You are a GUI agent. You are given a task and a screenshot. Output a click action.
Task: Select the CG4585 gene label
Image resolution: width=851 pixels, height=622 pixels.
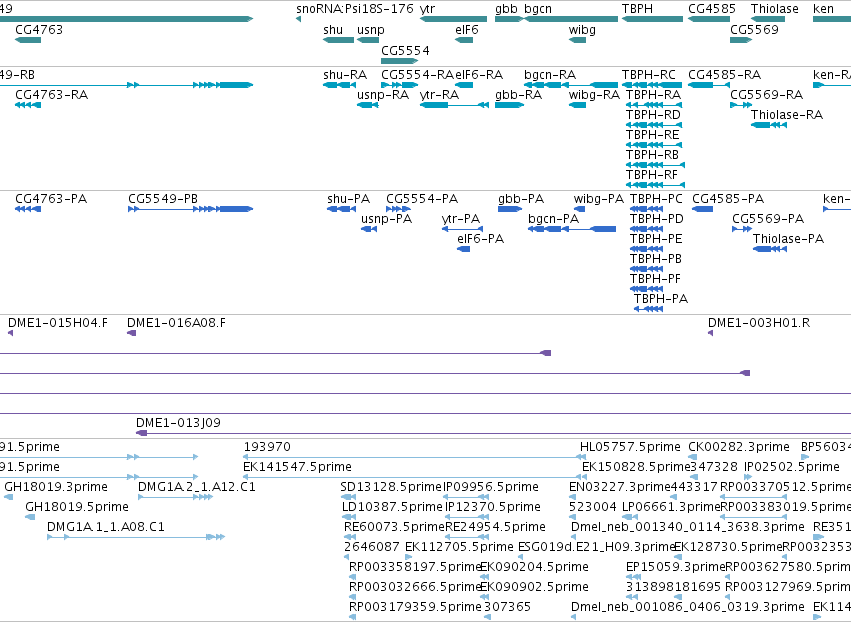(712, 9)
